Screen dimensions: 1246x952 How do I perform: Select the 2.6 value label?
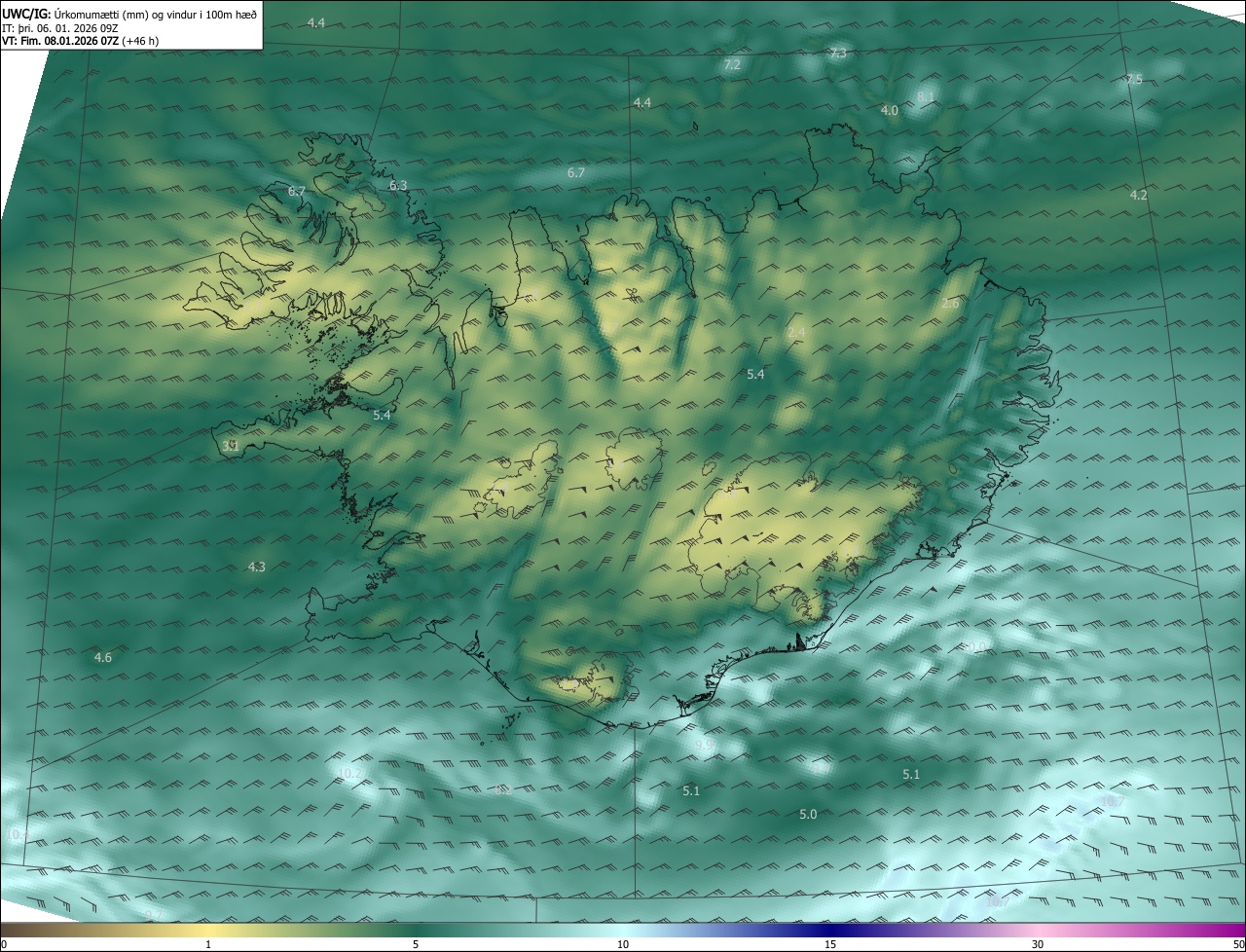click(x=950, y=304)
